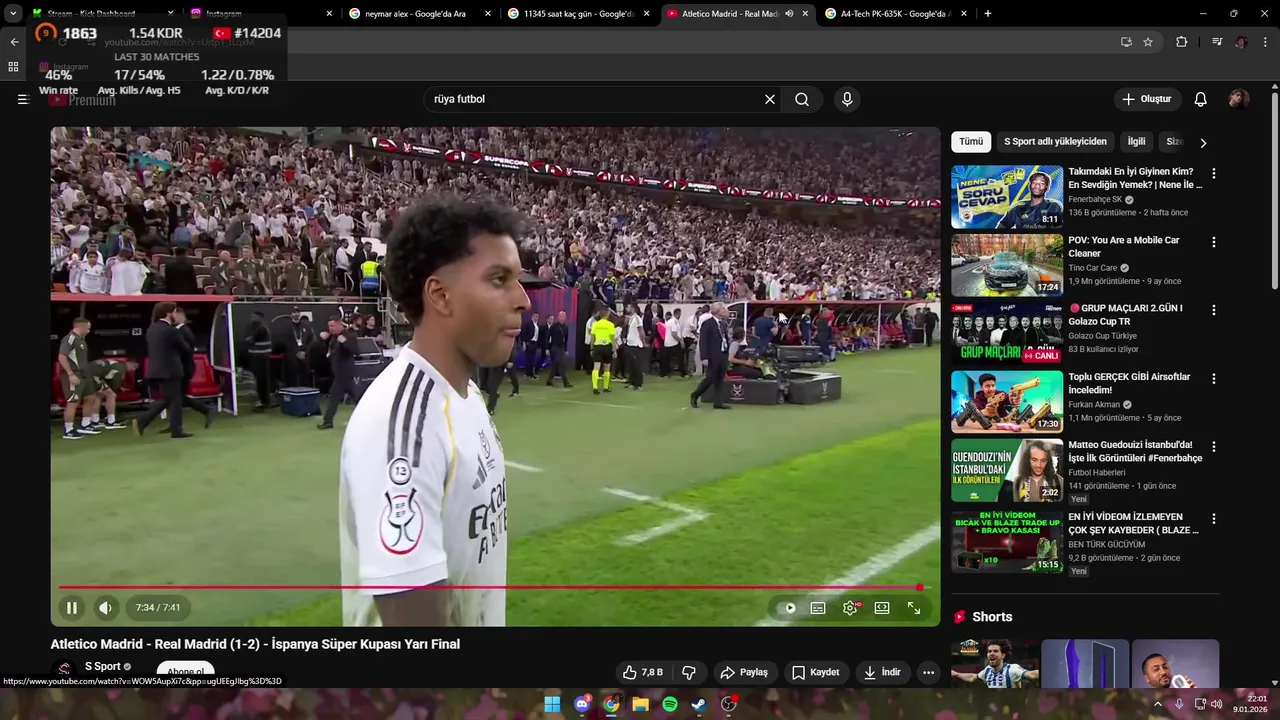The height and width of the screenshot is (720, 1280).
Task: Pause the video playback
Action: 72,608
